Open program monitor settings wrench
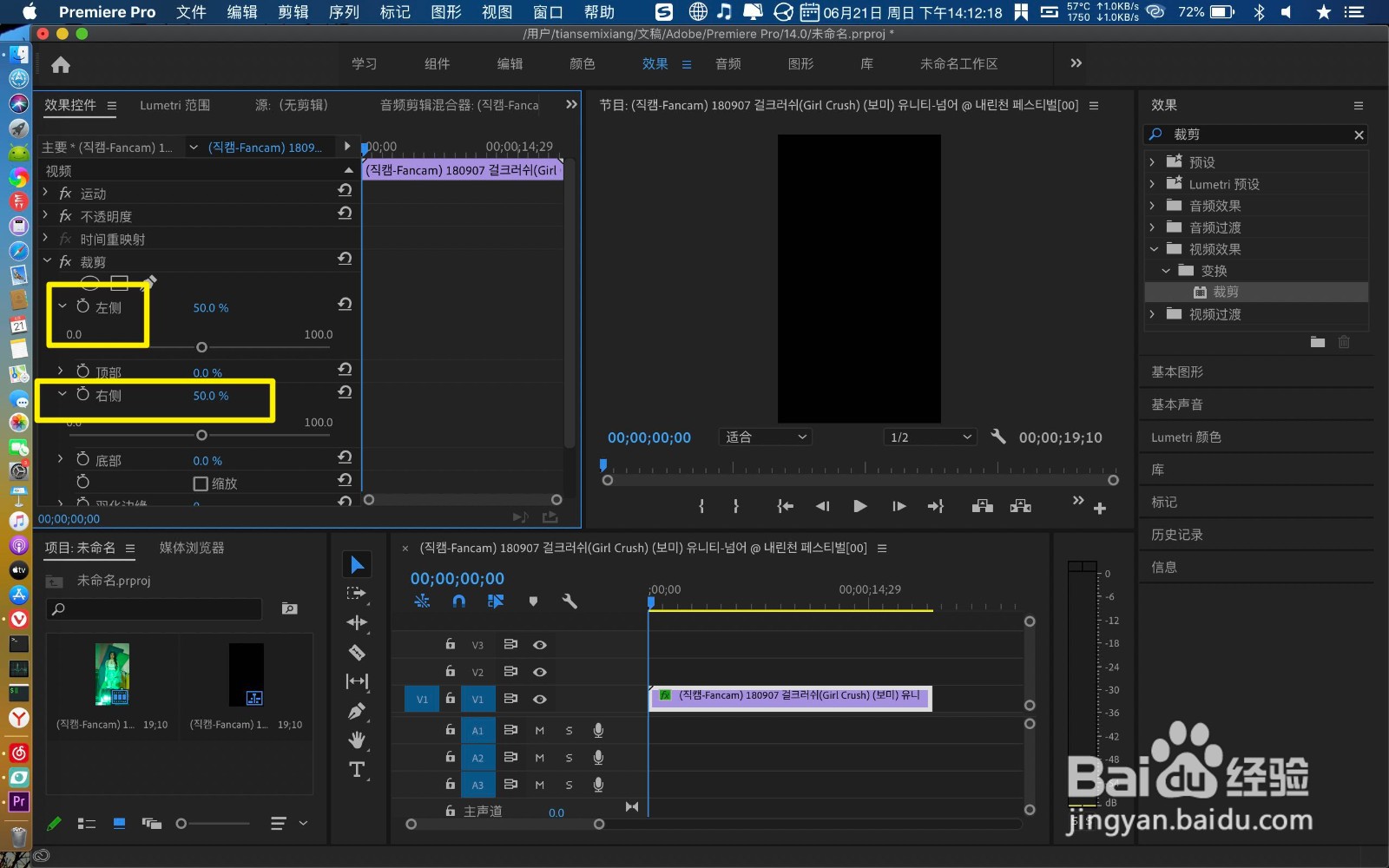1389x868 pixels. coord(998,437)
